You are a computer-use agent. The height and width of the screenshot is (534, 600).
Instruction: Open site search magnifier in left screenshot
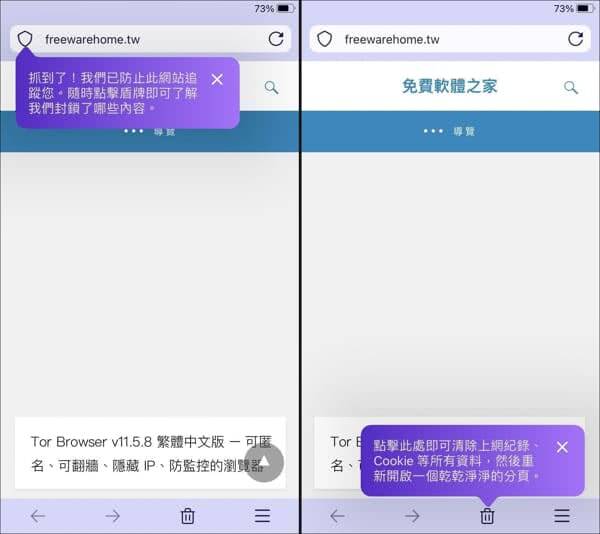tap(271, 88)
